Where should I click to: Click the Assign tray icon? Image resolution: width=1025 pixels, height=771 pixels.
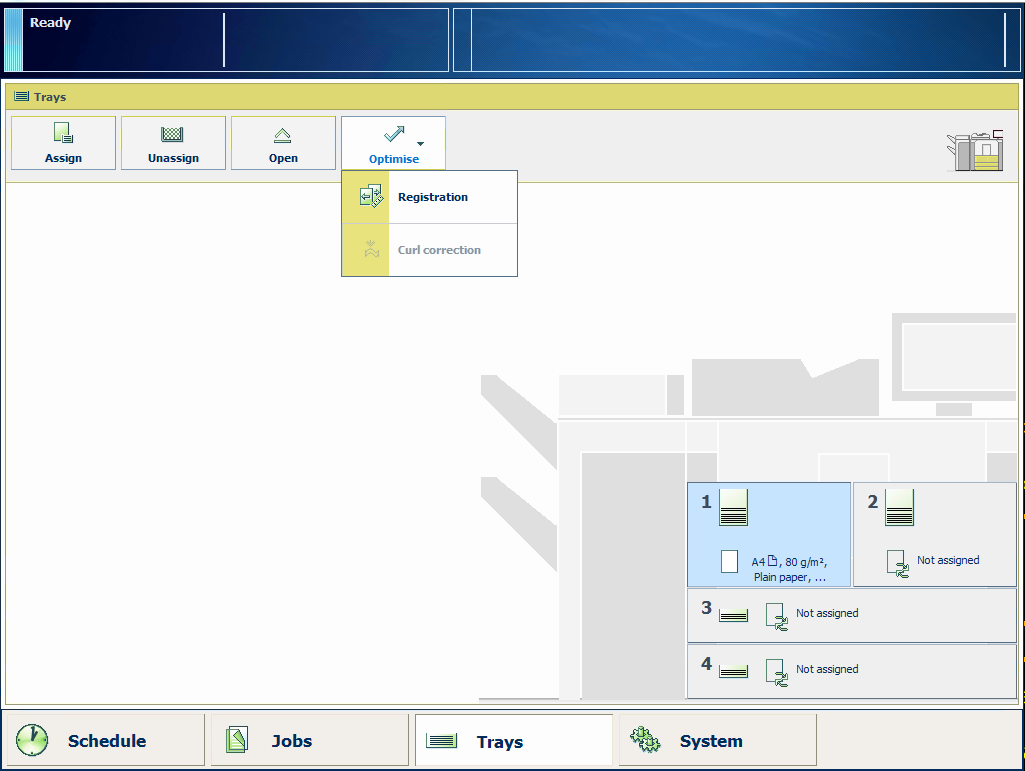pyautogui.click(x=63, y=134)
